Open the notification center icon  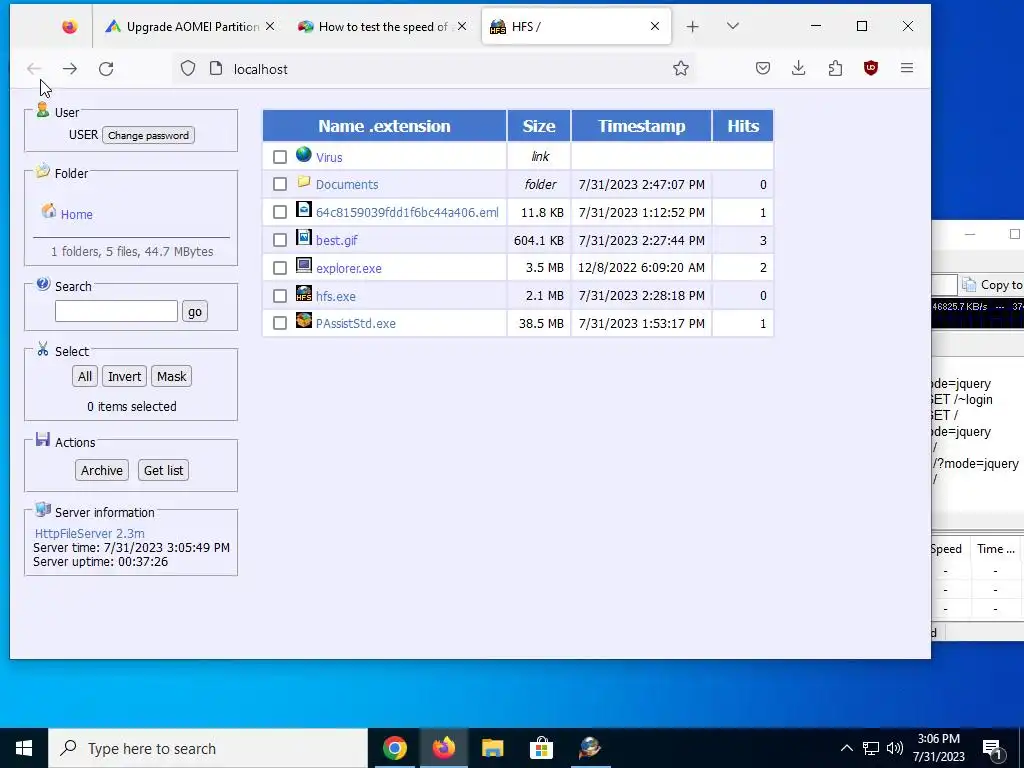tap(992, 748)
